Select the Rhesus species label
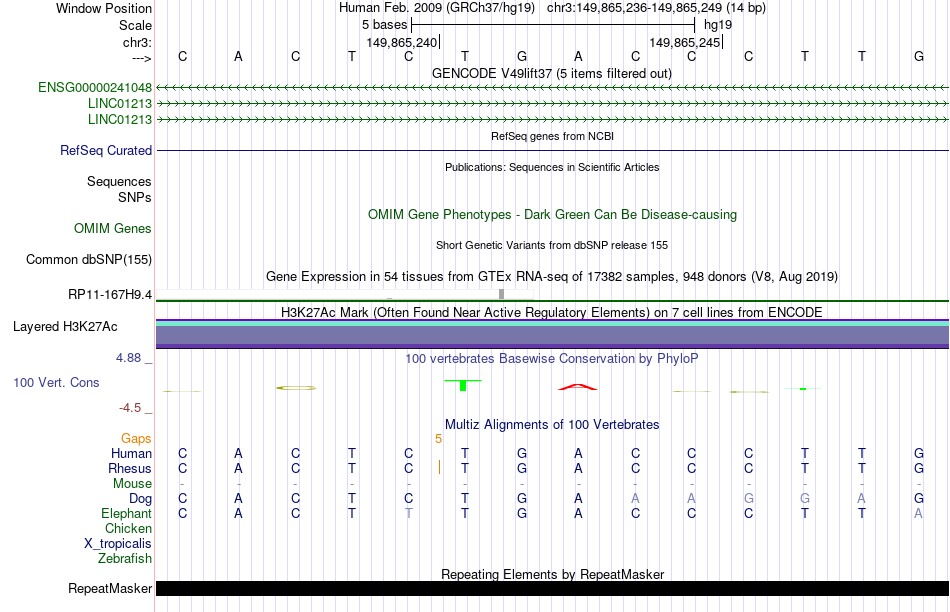The width and height of the screenshot is (950, 612). coord(130,468)
